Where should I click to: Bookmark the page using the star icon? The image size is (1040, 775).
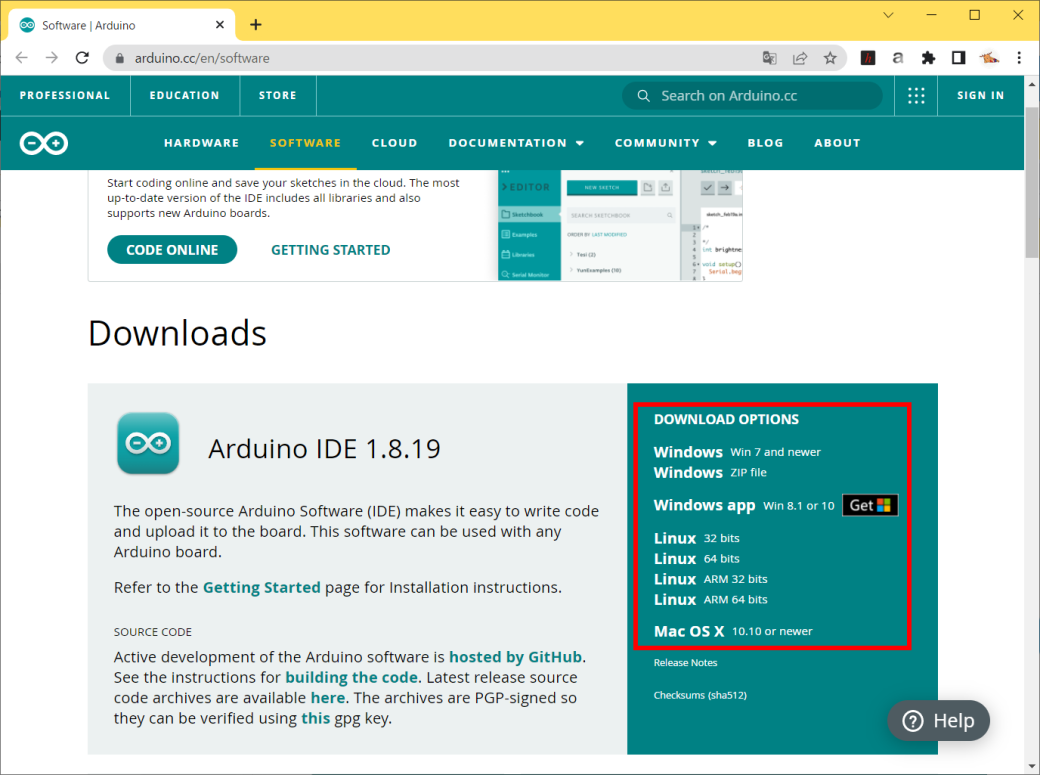pyautogui.click(x=829, y=58)
